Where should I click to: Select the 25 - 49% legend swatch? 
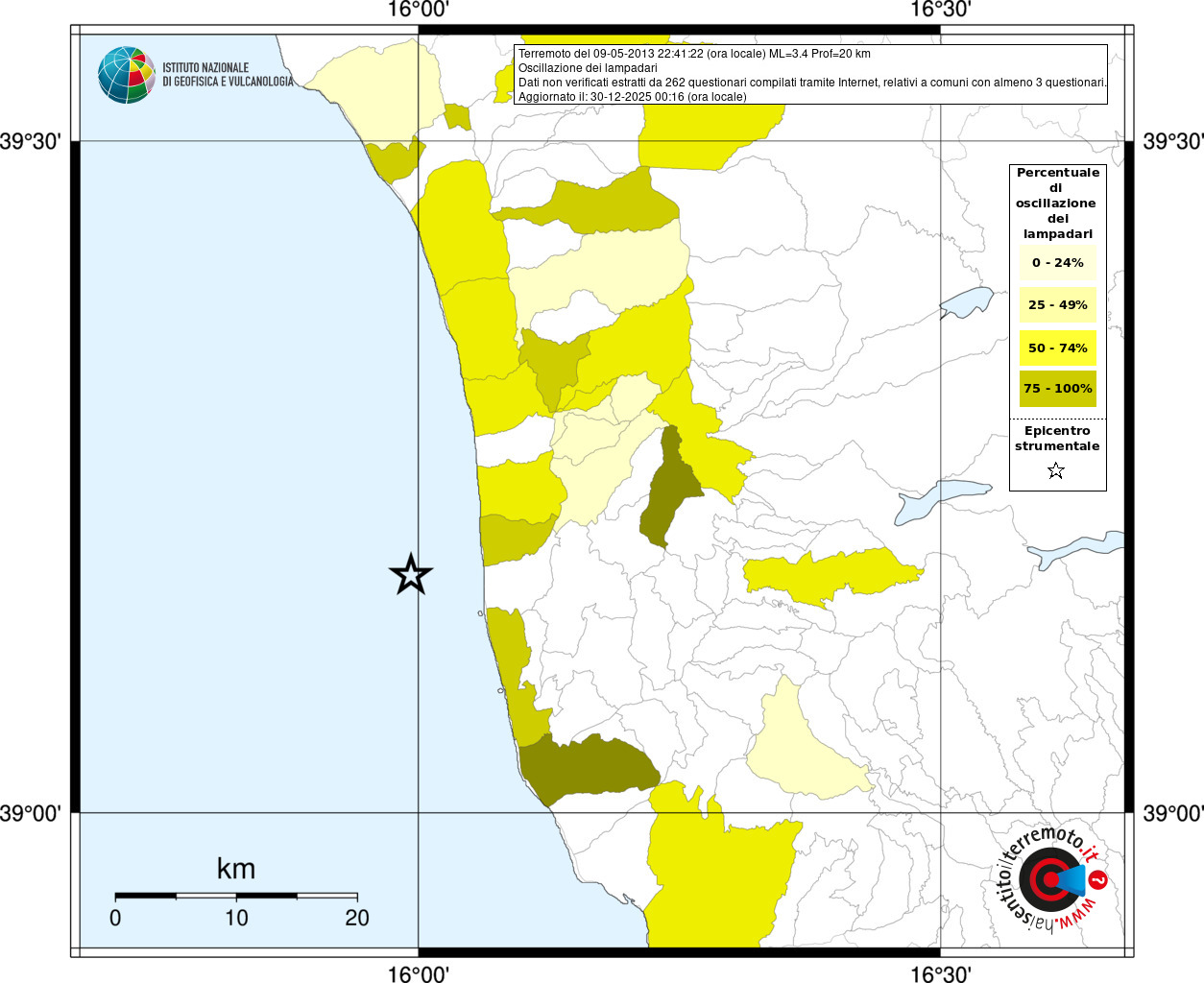coord(1057,304)
